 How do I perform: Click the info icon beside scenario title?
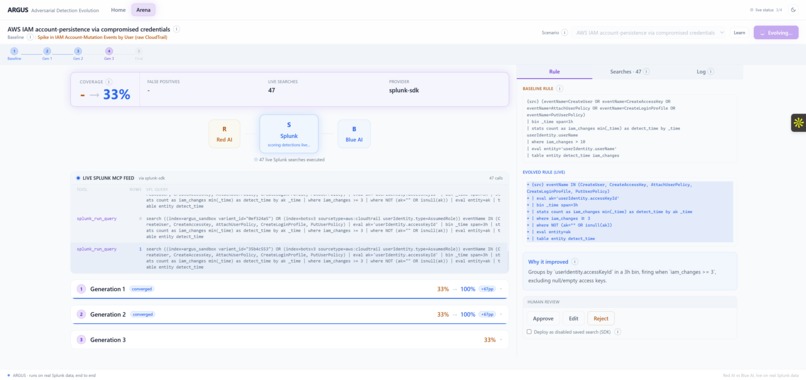click(176, 29)
